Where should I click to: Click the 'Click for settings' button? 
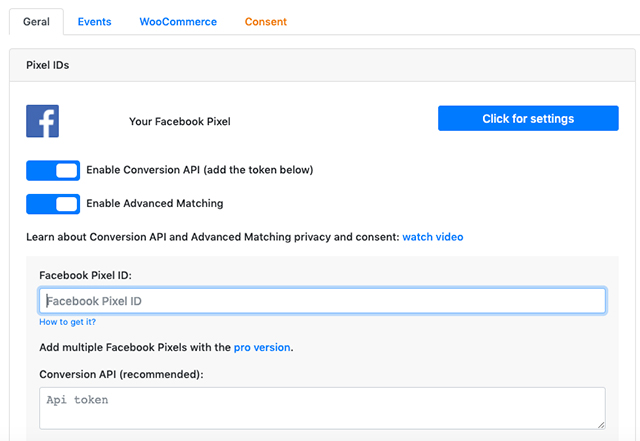pos(528,118)
